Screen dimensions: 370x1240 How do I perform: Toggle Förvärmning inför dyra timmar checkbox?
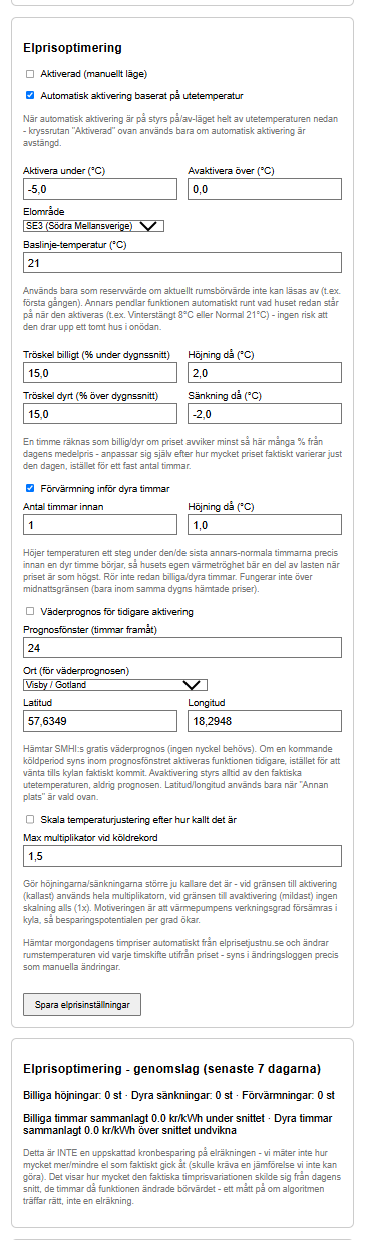(30, 488)
